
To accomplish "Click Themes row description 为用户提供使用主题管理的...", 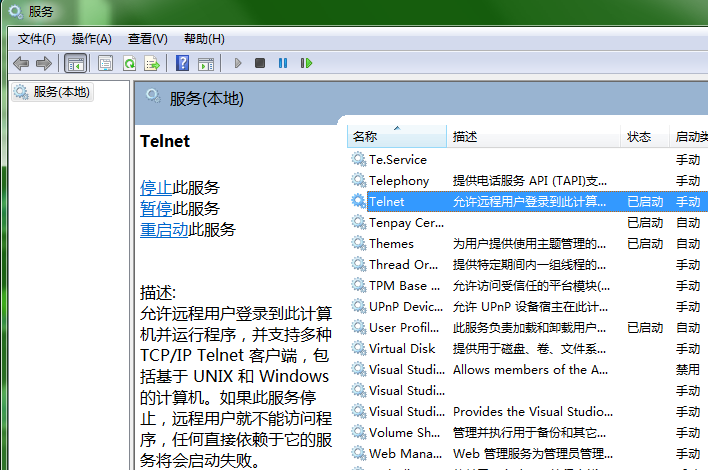I will (x=529, y=244).
